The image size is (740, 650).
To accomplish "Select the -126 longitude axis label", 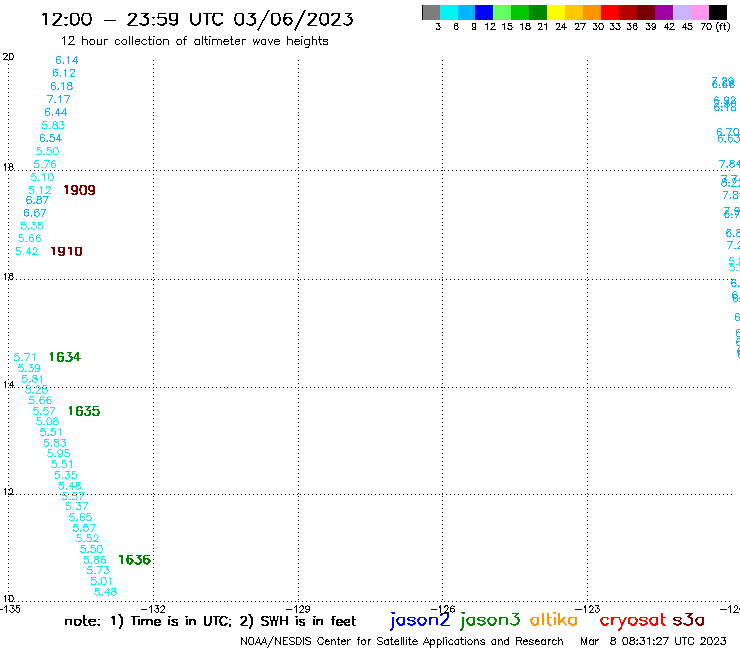I will click(x=443, y=609).
